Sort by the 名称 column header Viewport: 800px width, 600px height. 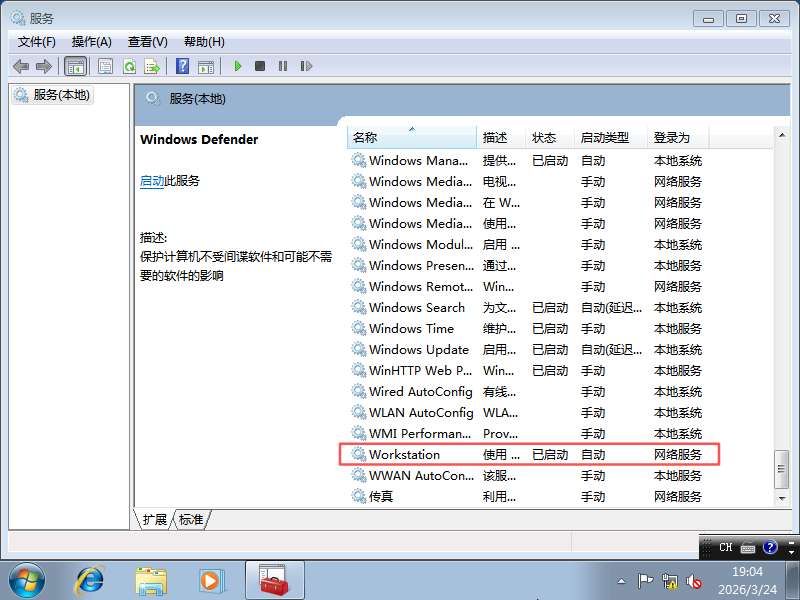[412, 138]
